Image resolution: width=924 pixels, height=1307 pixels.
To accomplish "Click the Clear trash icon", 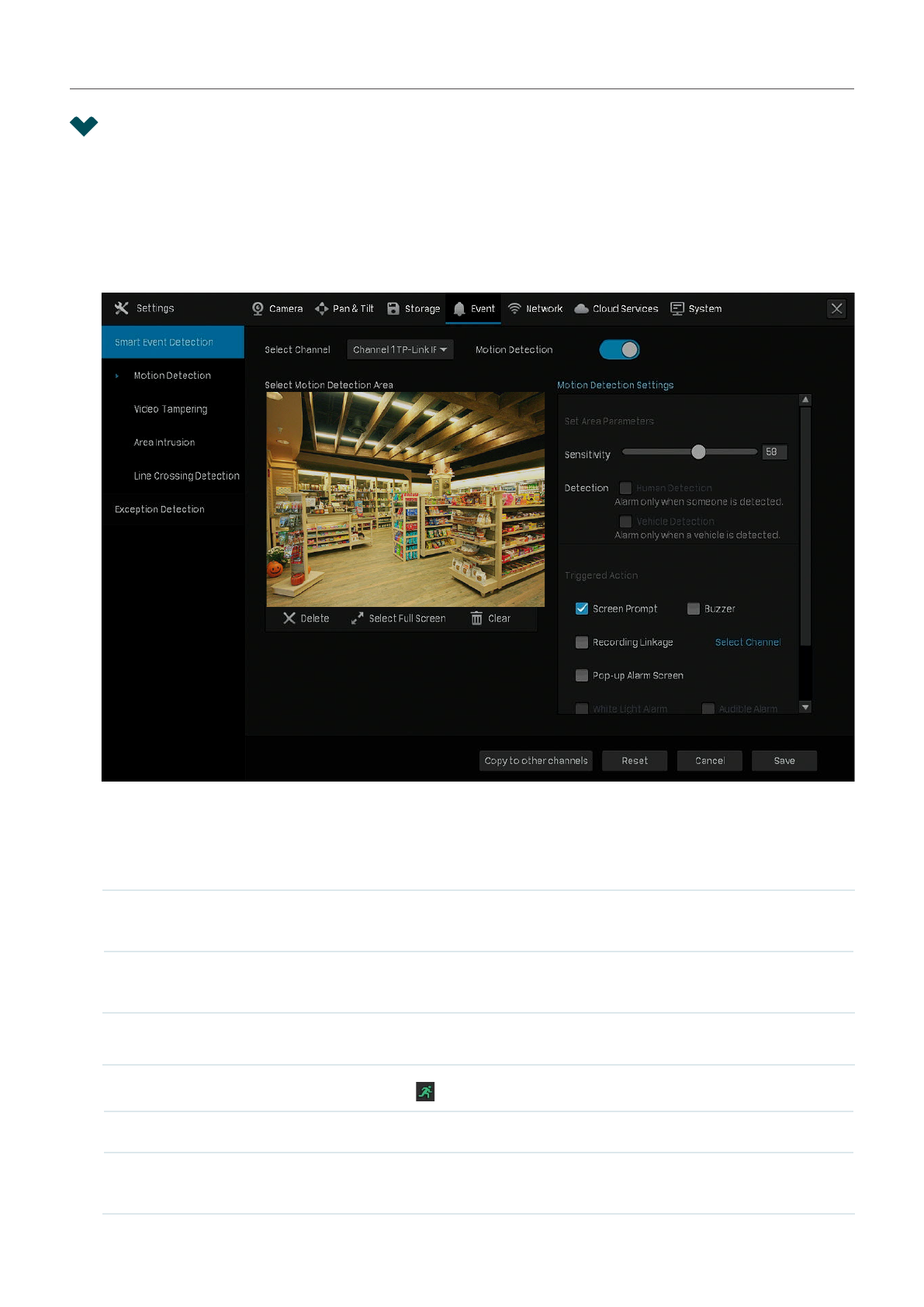I will click(476, 619).
